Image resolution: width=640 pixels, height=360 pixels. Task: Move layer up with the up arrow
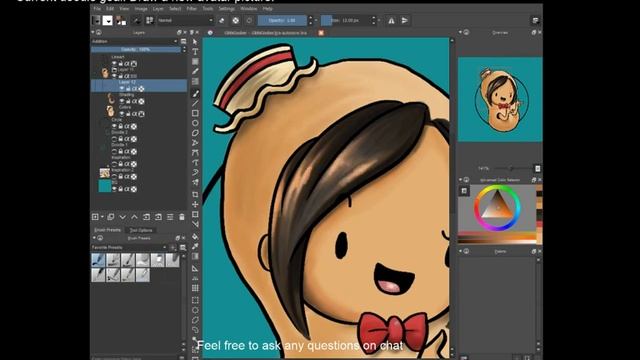click(x=134, y=217)
